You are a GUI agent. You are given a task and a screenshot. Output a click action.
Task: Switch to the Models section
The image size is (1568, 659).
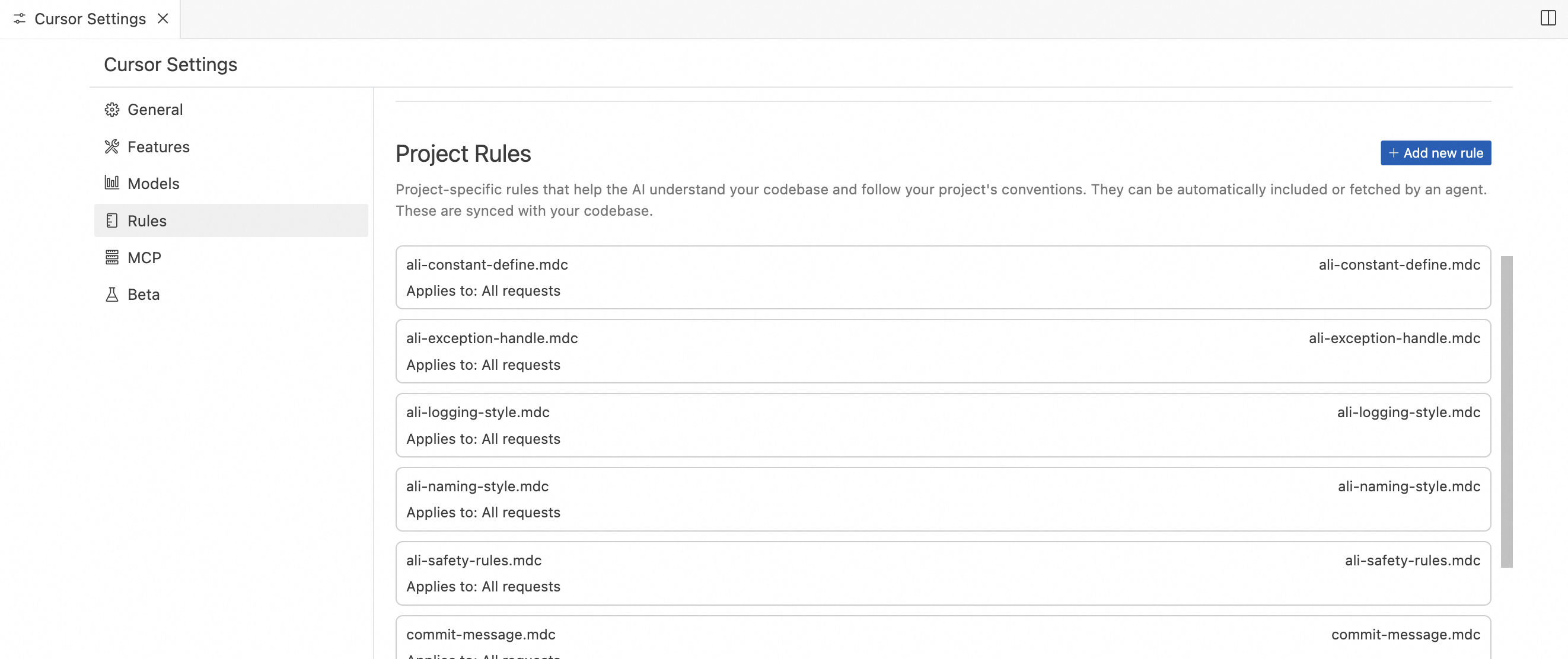click(154, 183)
